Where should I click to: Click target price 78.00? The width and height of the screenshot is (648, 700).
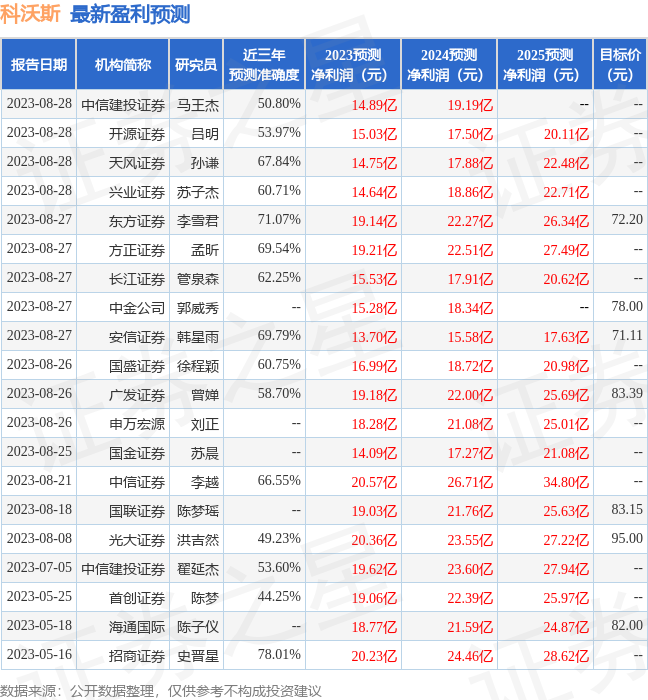[627, 306]
